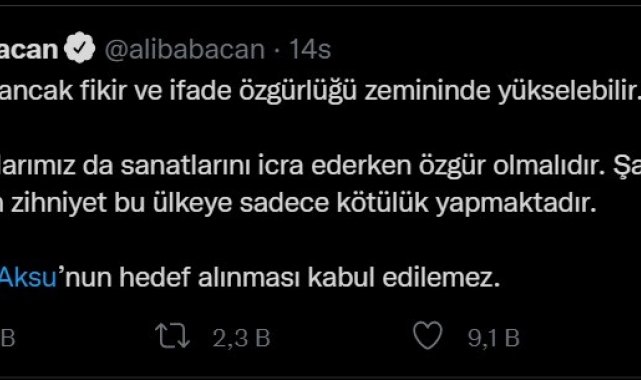Click the dot separator before 14s
The width and height of the screenshot is (641, 380).
[277, 50]
